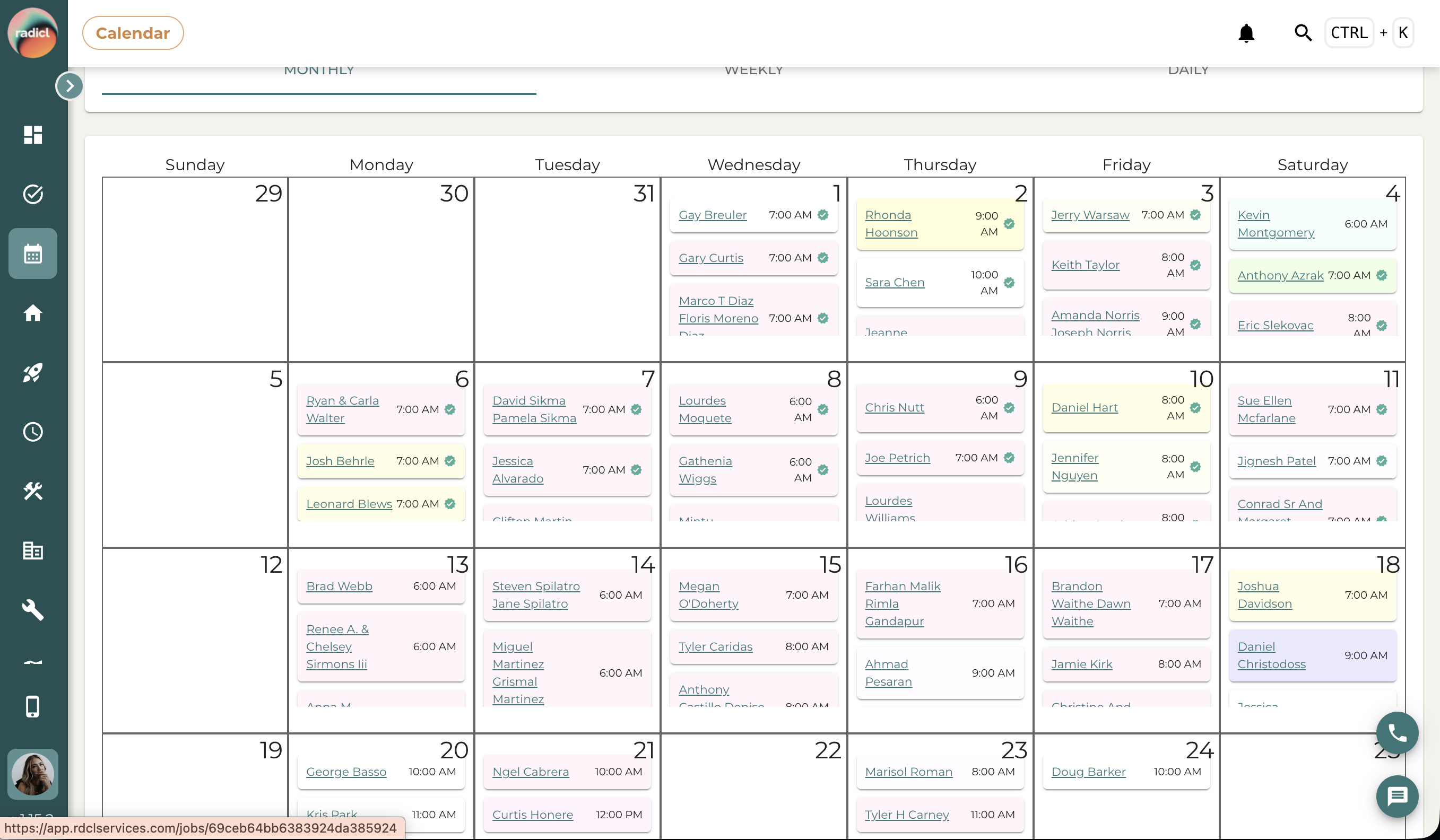This screenshot has height=840, width=1440.
Task: Open the home icon in the sidebar
Action: click(x=32, y=313)
